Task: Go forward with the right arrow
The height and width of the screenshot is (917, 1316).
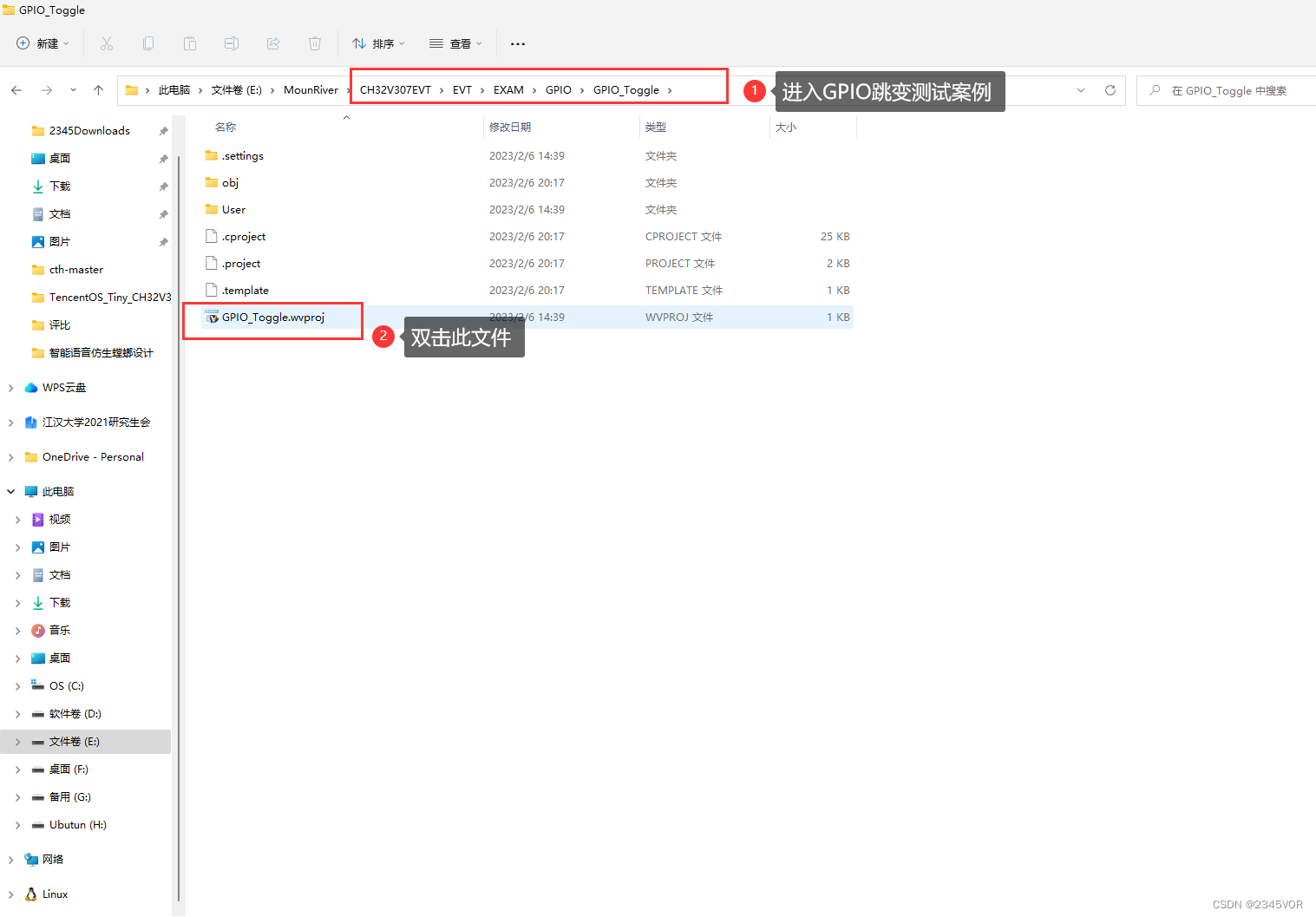Action: (x=47, y=90)
